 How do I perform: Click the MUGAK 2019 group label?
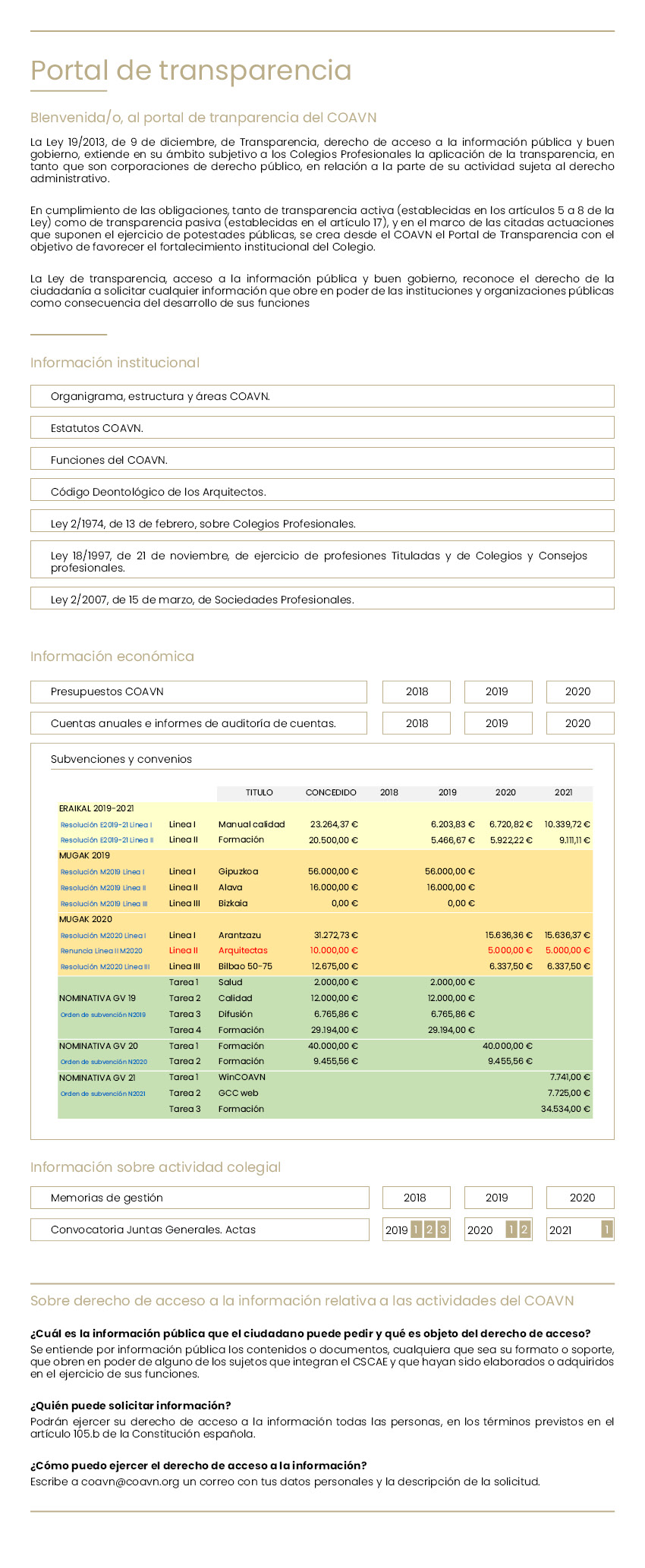(x=85, y=855)
